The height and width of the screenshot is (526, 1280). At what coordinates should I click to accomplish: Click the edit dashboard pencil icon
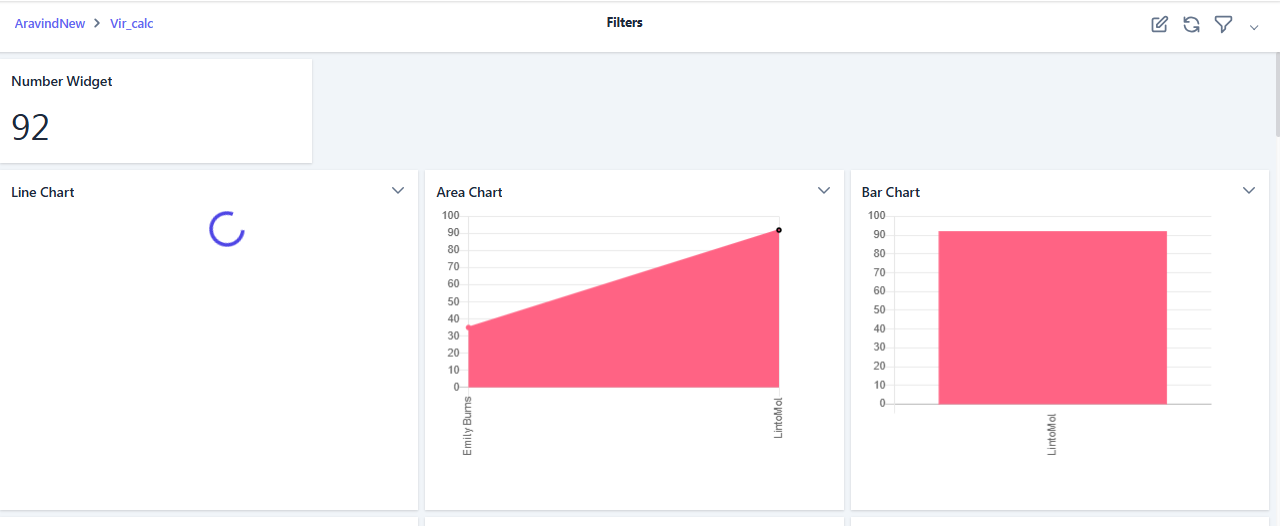tap(1160, 25)
